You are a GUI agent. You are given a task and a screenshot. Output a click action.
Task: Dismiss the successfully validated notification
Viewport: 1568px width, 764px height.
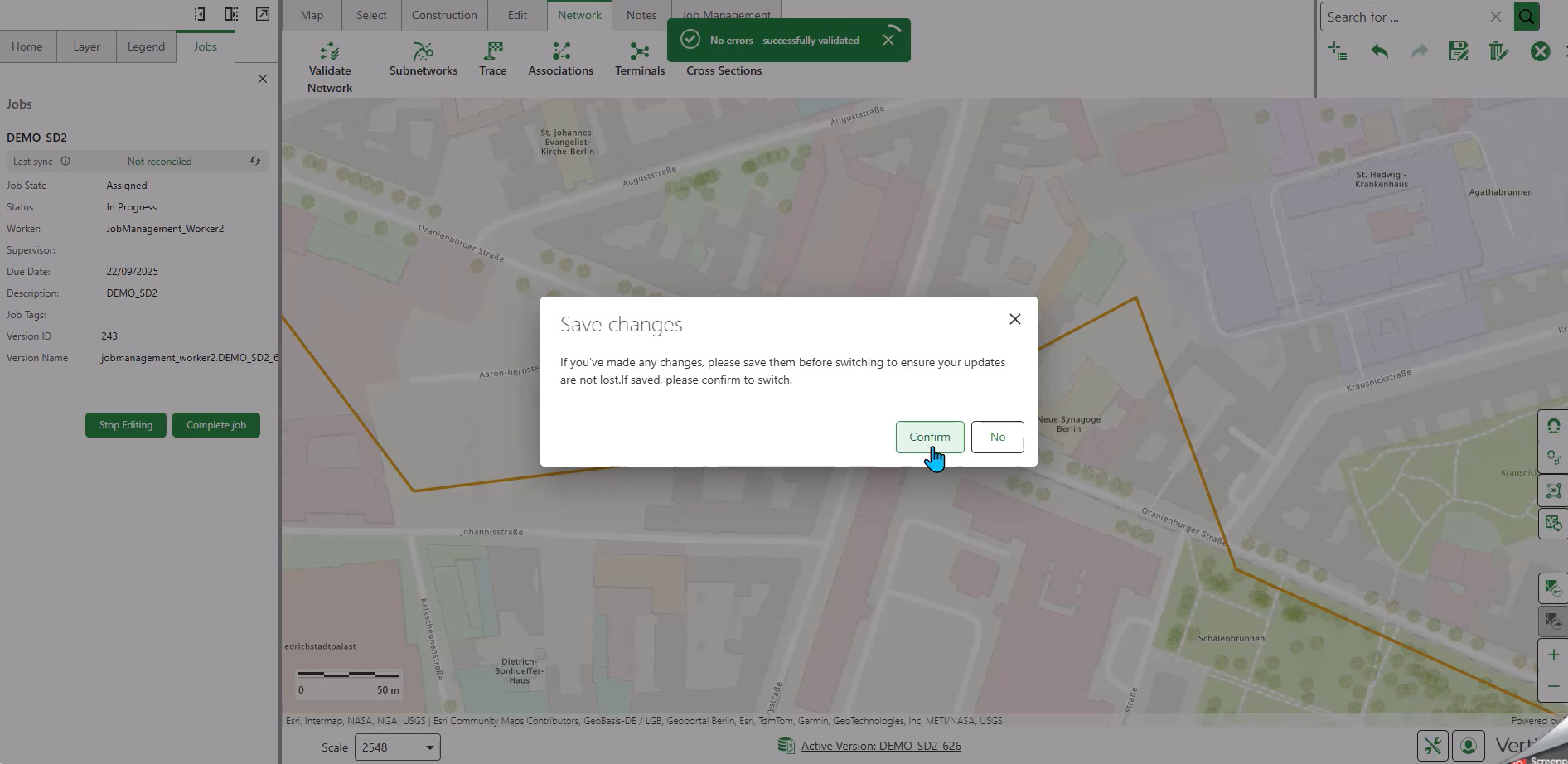(888, 40)
